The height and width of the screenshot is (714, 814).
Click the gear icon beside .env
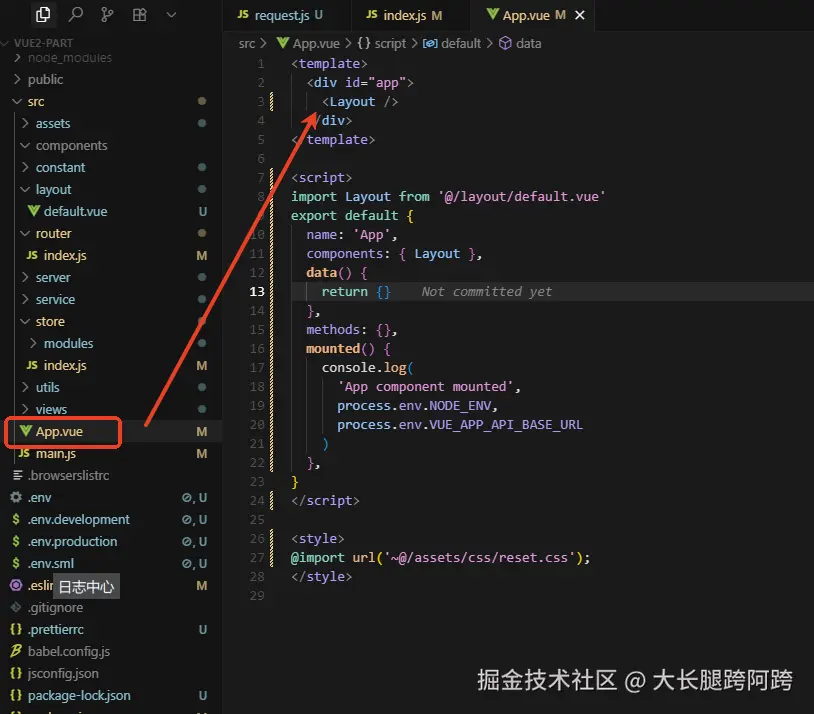coord(16,497)
